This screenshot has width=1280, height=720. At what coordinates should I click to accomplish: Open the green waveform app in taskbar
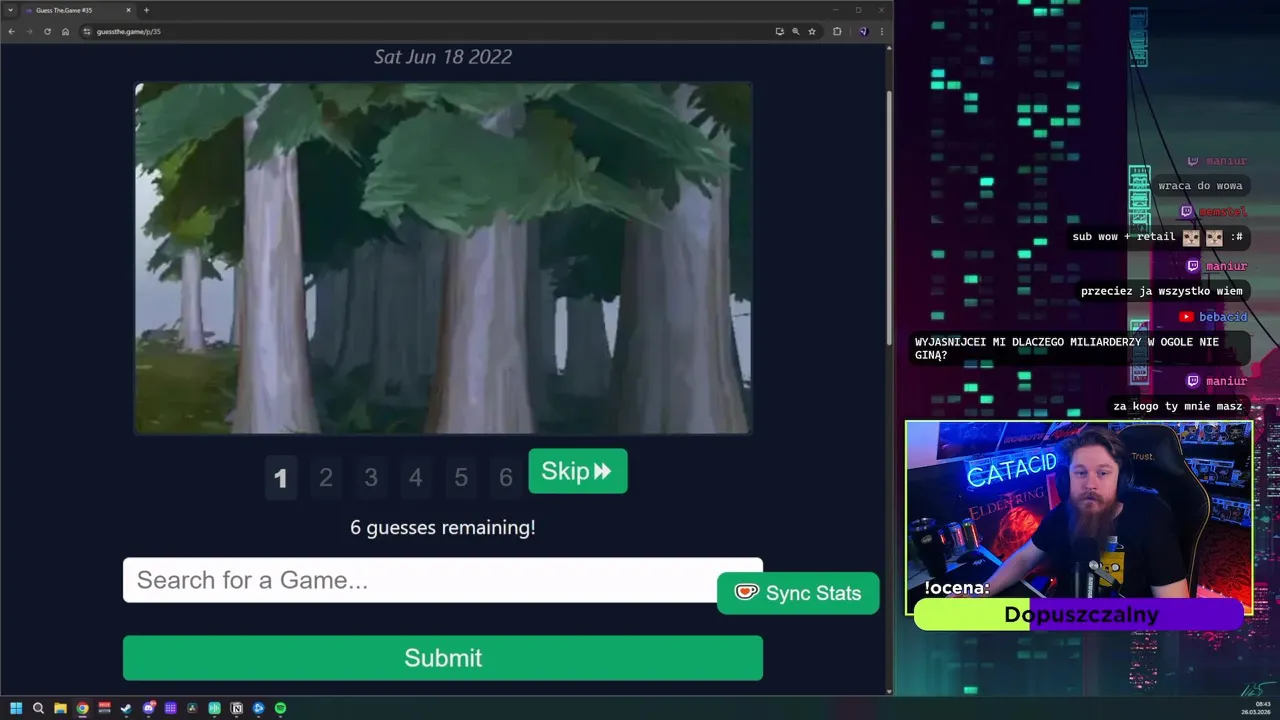click(214, 708)
